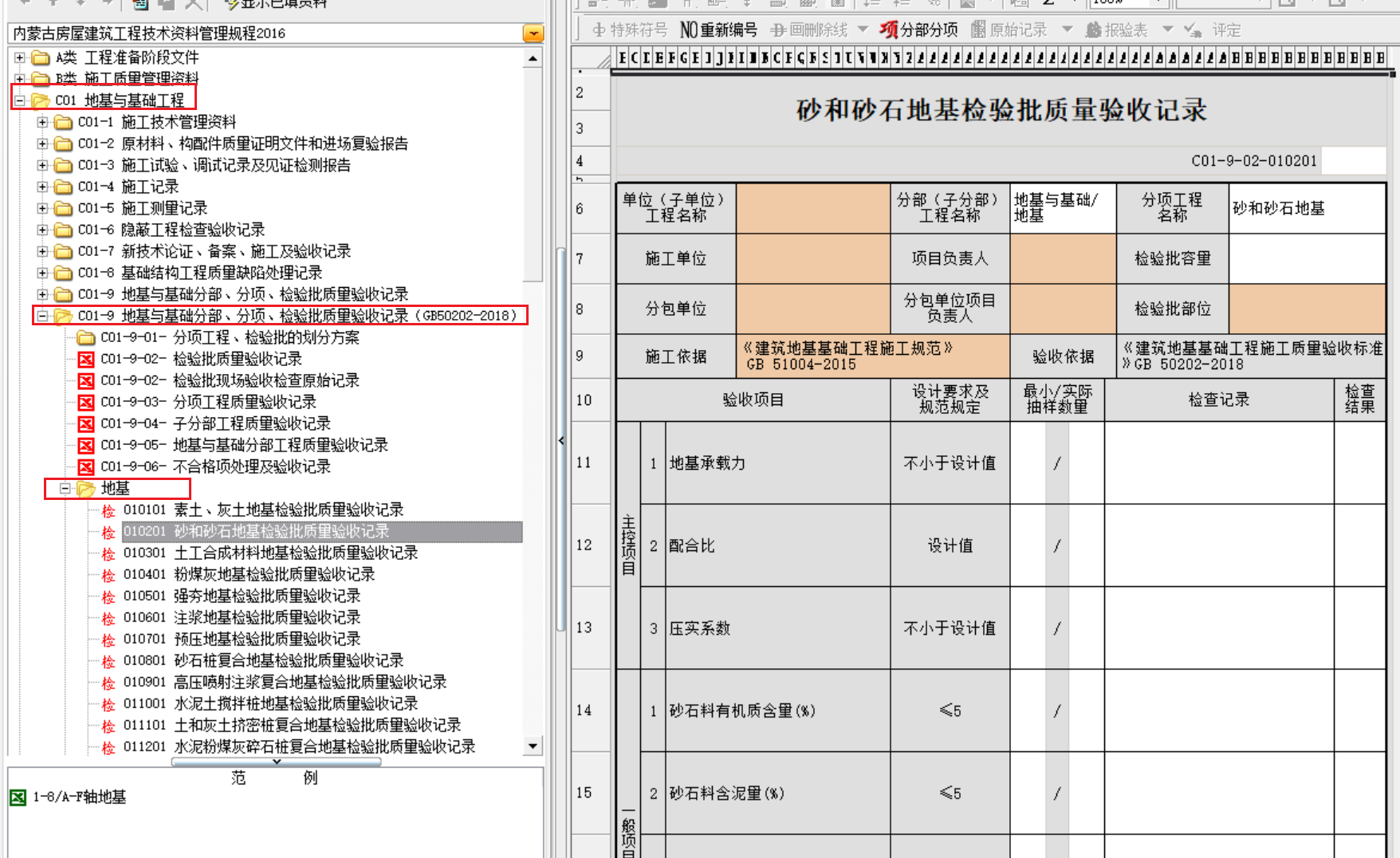Select 010801 砂石桩复合地基检验批质量验收记录

pos(263,660)
